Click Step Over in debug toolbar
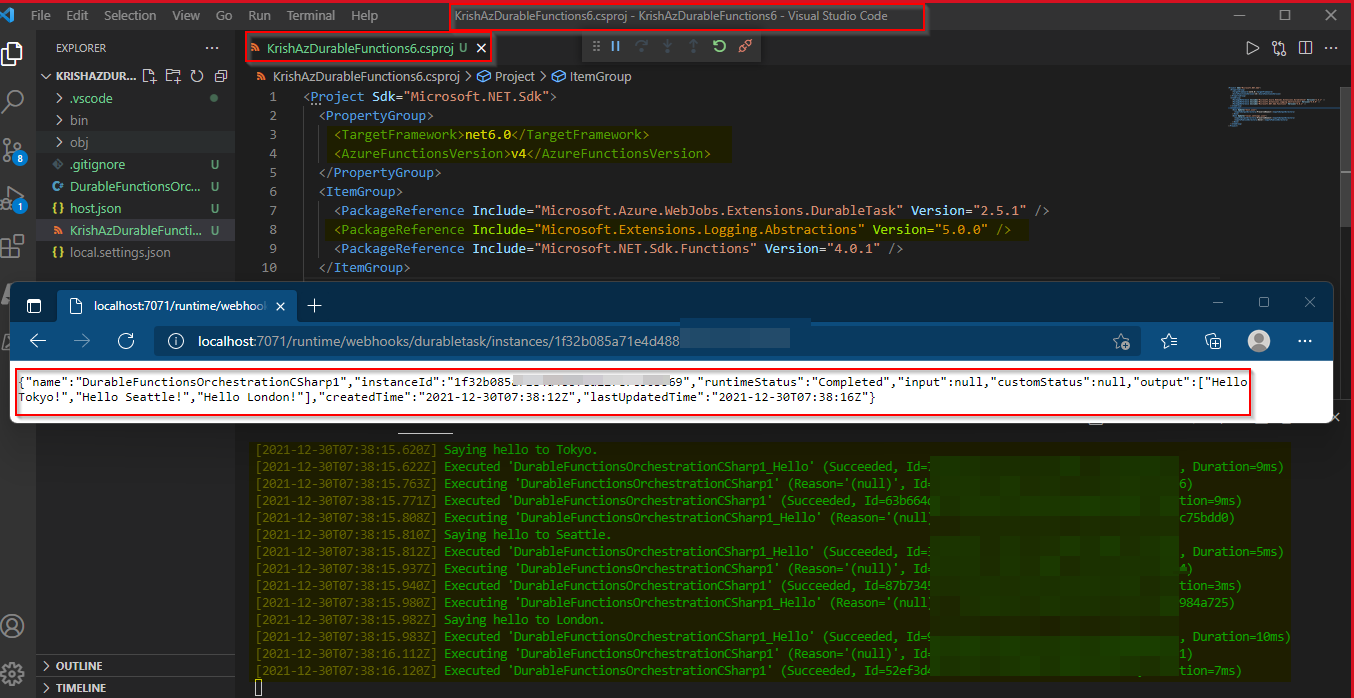 pyautogui.click(x=642, y=47)
